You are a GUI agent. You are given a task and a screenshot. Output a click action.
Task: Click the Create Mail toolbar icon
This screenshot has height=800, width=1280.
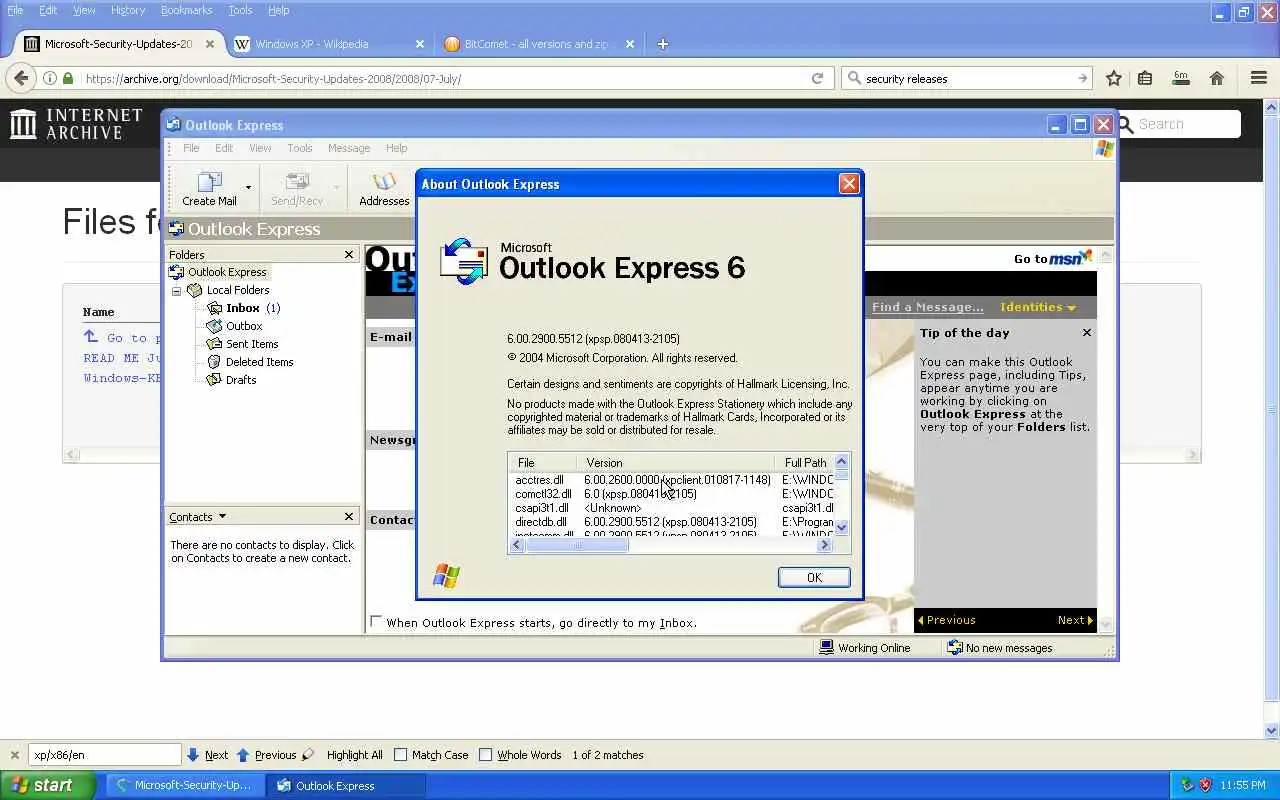[209, 188]
